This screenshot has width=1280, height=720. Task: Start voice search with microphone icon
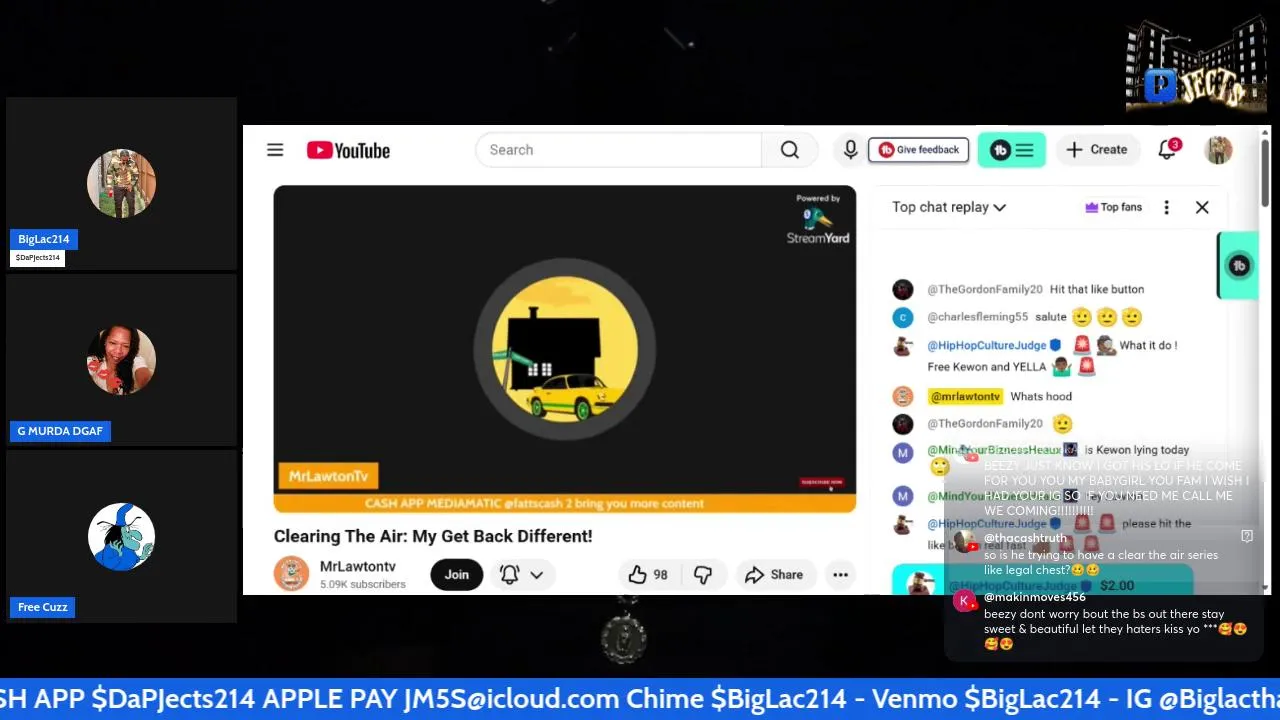tap(850, 150)
